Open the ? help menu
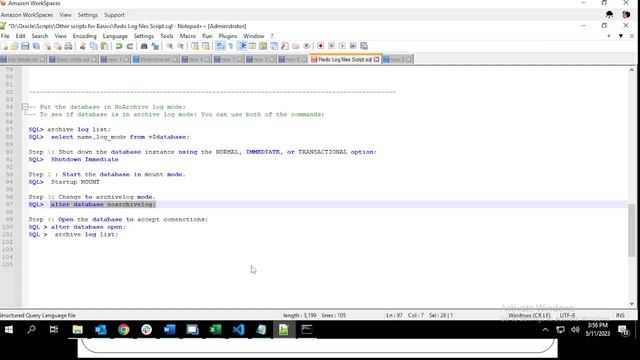640x360 pixels. [272, 36]
